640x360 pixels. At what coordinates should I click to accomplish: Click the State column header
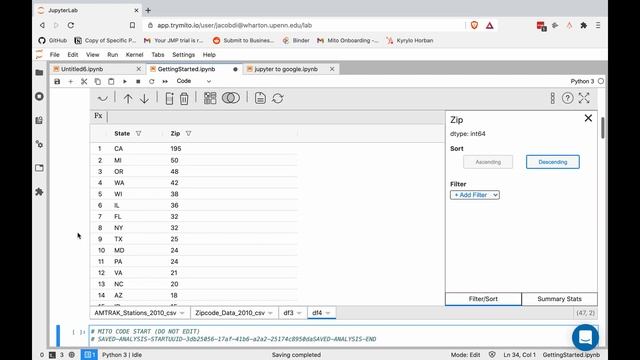point(122,133)
